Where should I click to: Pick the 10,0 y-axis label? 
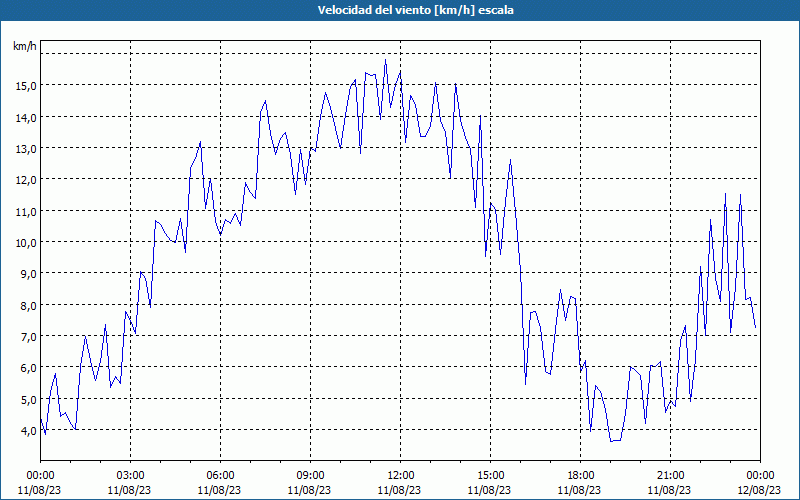click(25, 242)
